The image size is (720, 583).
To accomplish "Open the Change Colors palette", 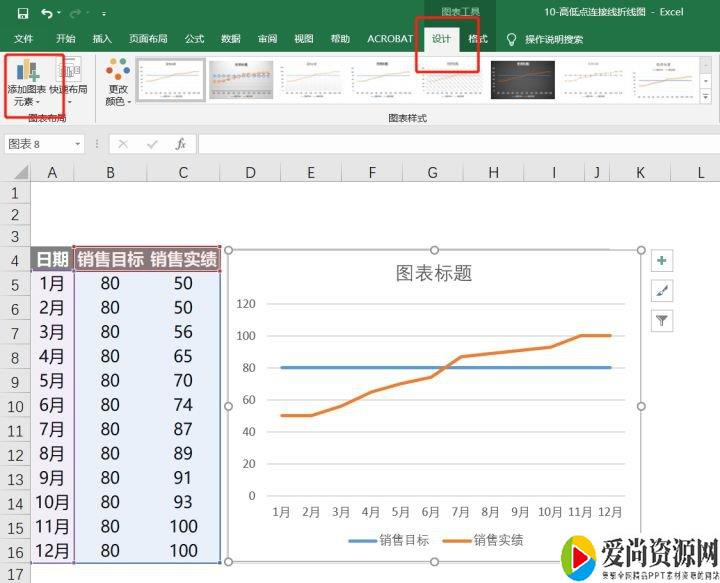I will coord(117,83).
